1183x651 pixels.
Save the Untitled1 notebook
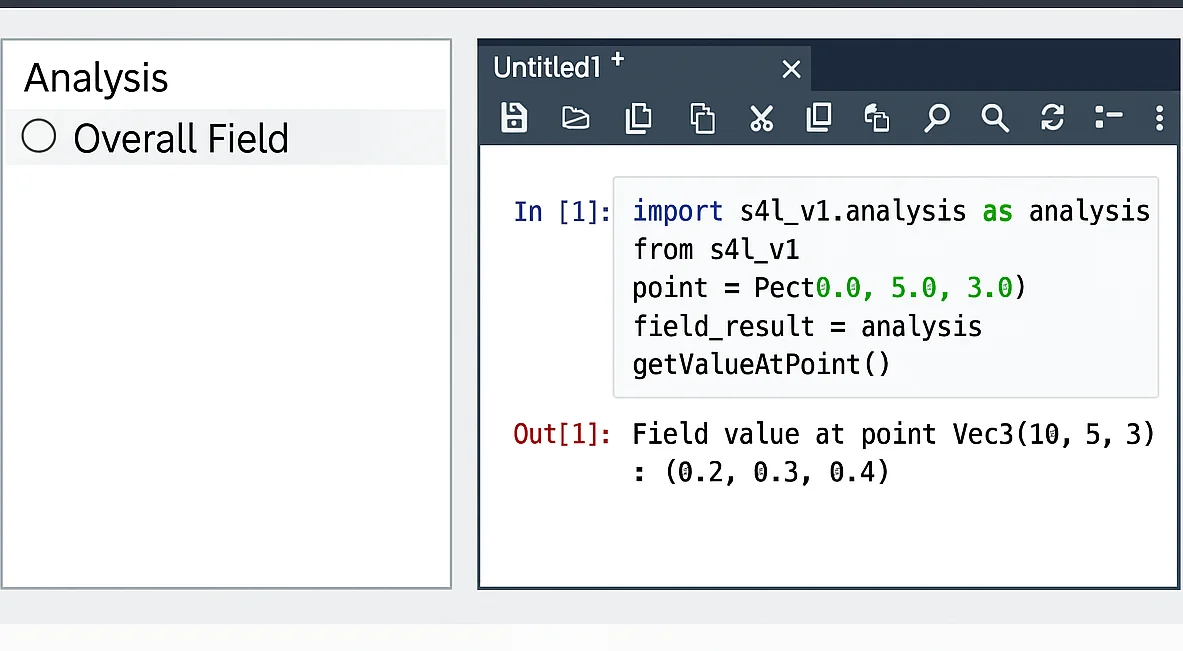pyautogui.click(x=514, y=118)
